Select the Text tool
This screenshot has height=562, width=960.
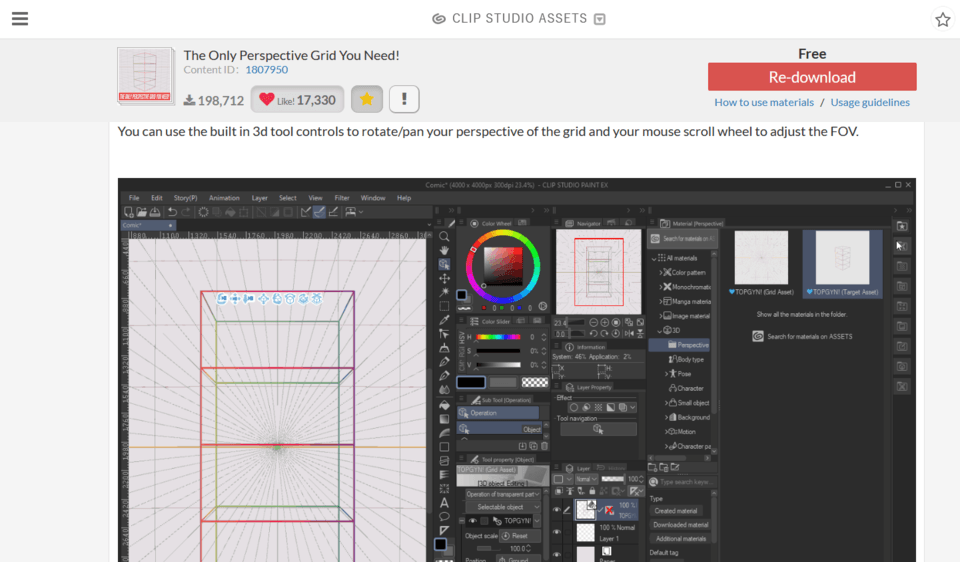tap(444, 503)
